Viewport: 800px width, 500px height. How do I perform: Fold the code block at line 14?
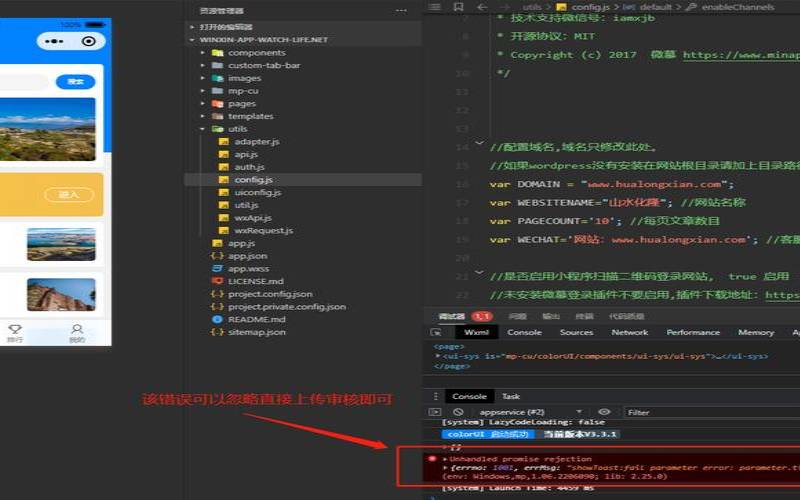pyautogui.click(x=479, y=144)
